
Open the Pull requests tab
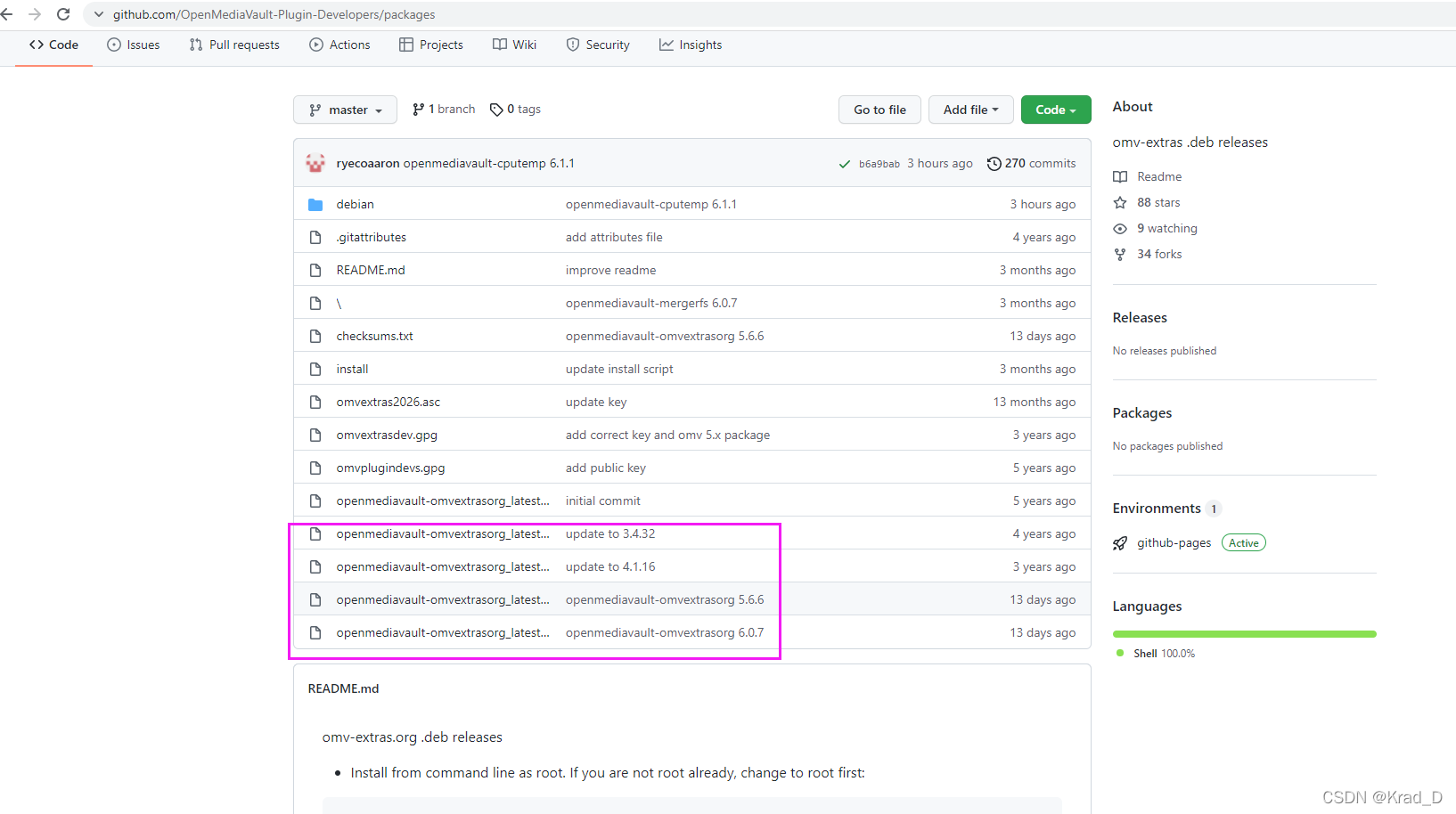coord(234,45)
